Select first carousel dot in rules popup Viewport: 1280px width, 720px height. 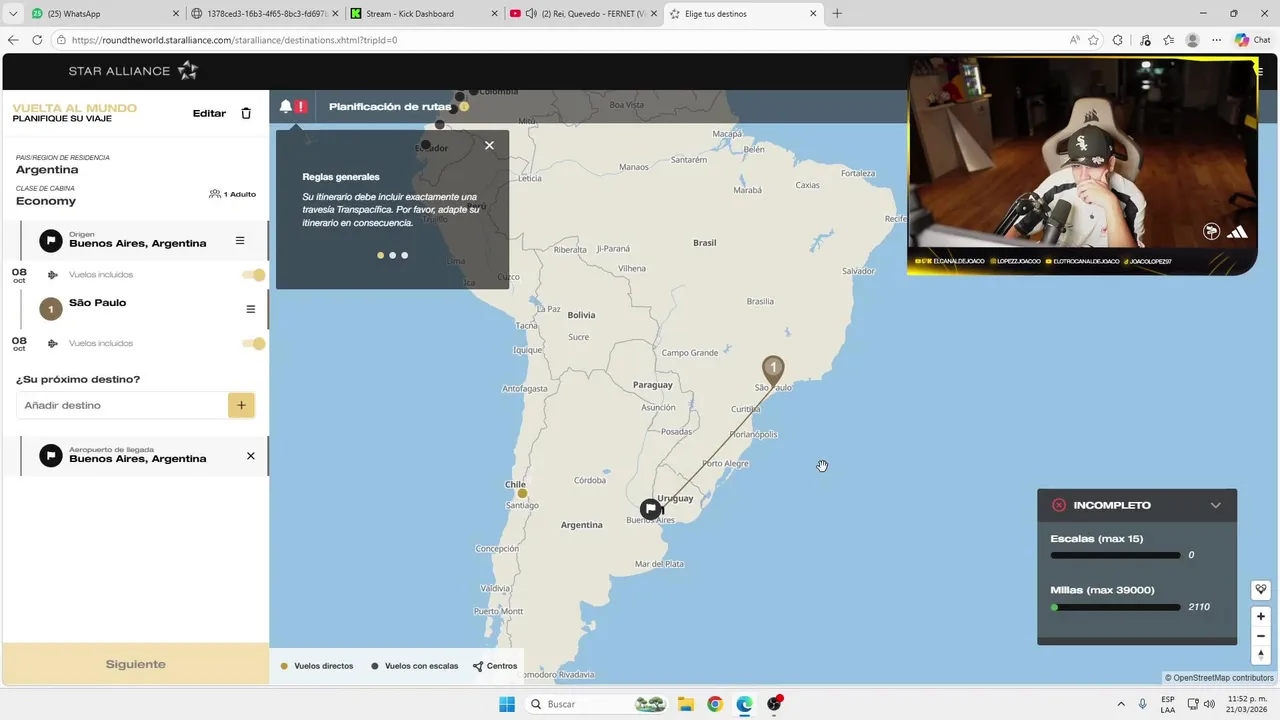pyautogui.click(x=380, y=255)
